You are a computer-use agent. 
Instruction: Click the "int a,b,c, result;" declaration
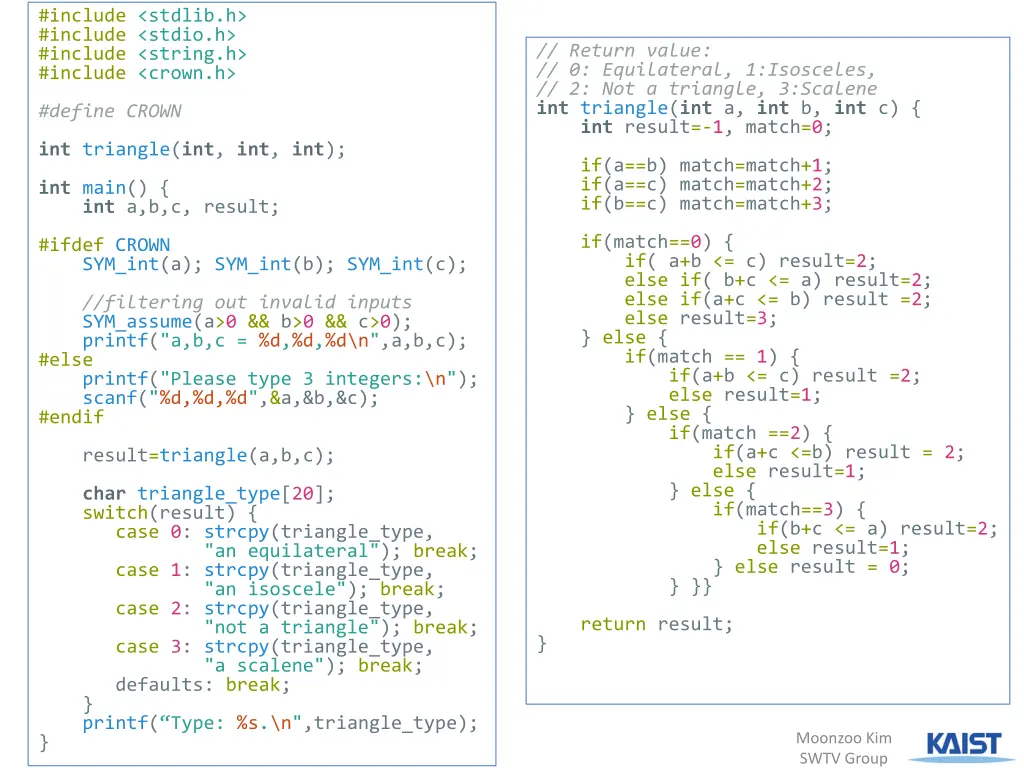point(181,207)
